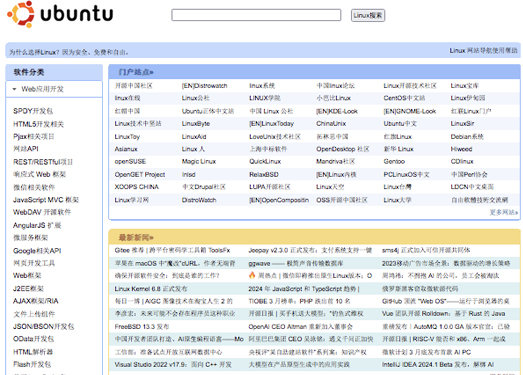This screenshot has height=375, width=523.
Task: Select REST/RESTful项目 in the sidebar
Action: click(x=43, y=162)
